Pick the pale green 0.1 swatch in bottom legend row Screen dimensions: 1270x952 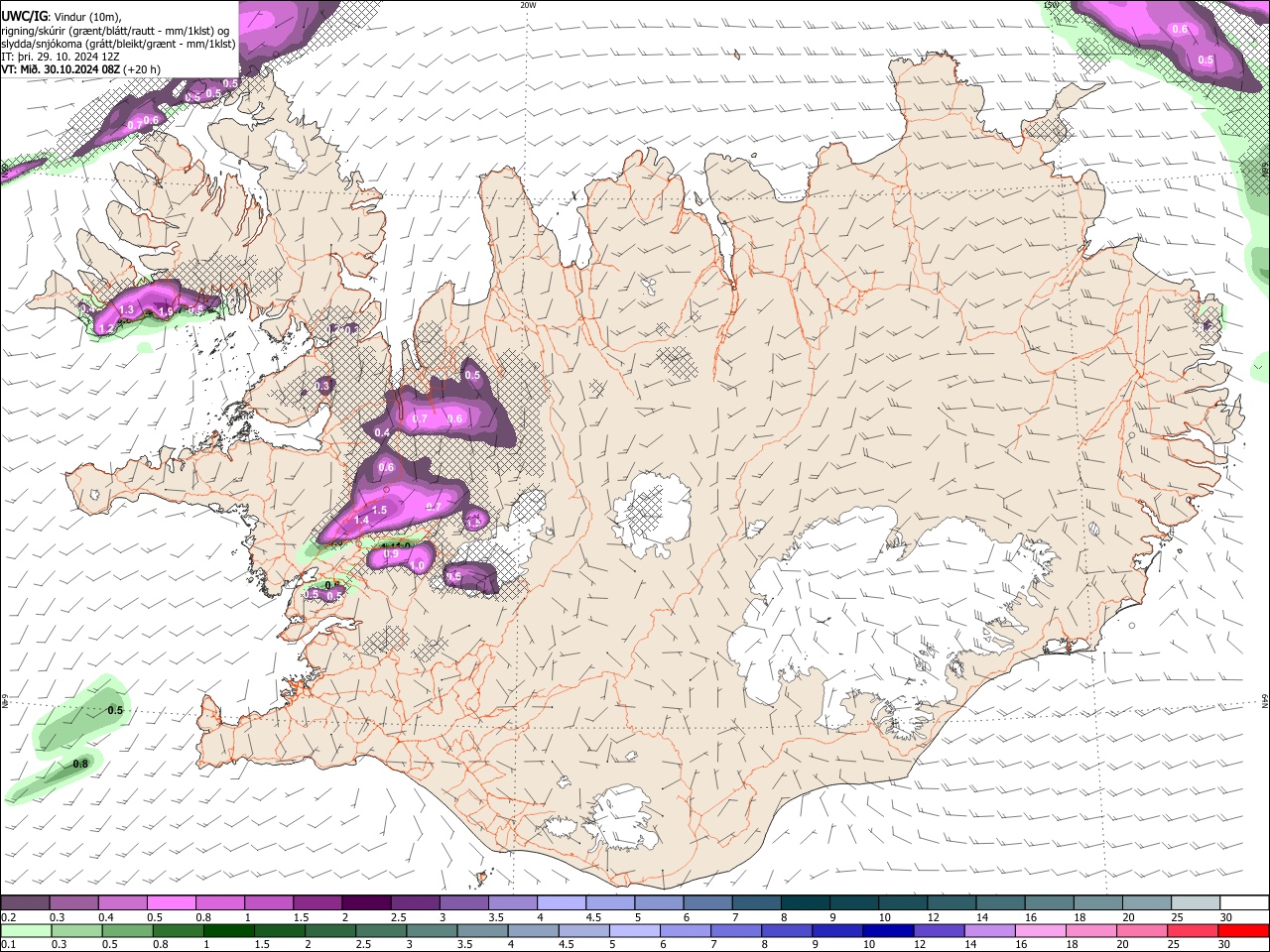(x=26, y=930)
